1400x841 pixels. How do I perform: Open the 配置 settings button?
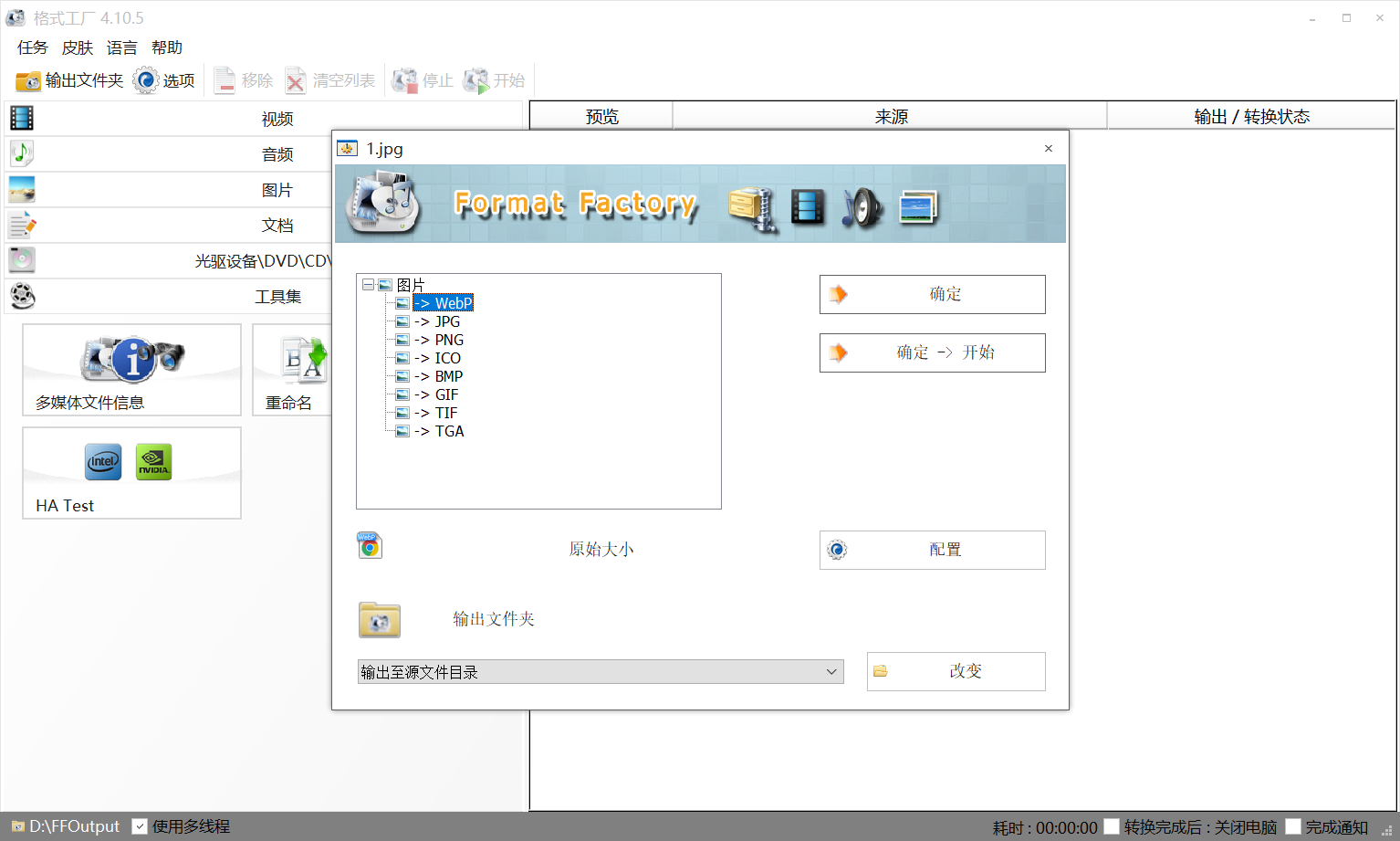click(x=932, y=550)
